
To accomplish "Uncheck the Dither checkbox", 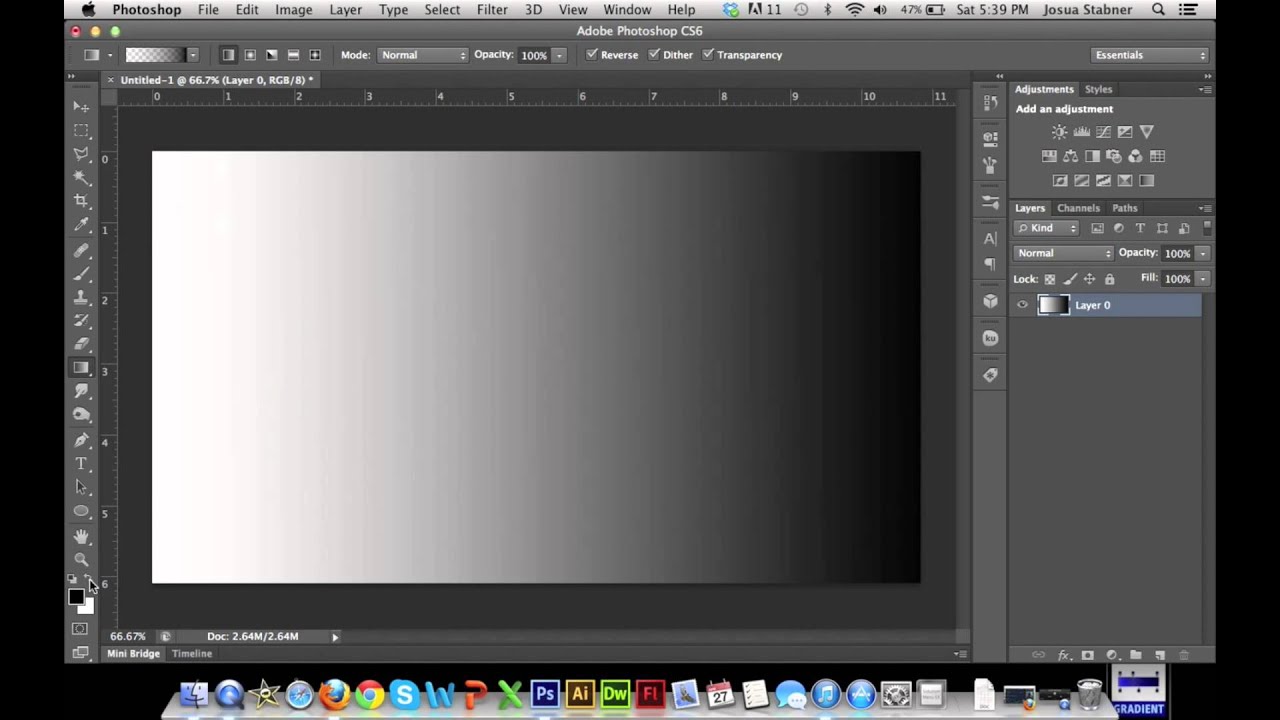I will [x=654, y=54].
